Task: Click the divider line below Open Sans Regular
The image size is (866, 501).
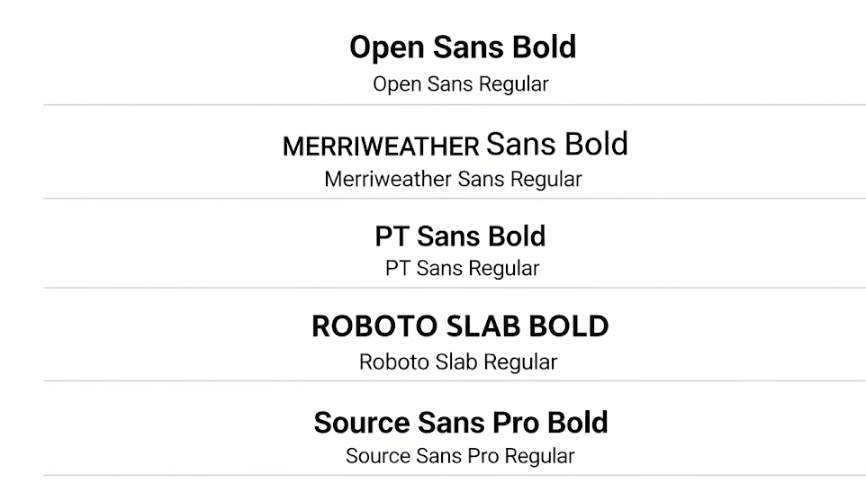Action: pos(455,104)
